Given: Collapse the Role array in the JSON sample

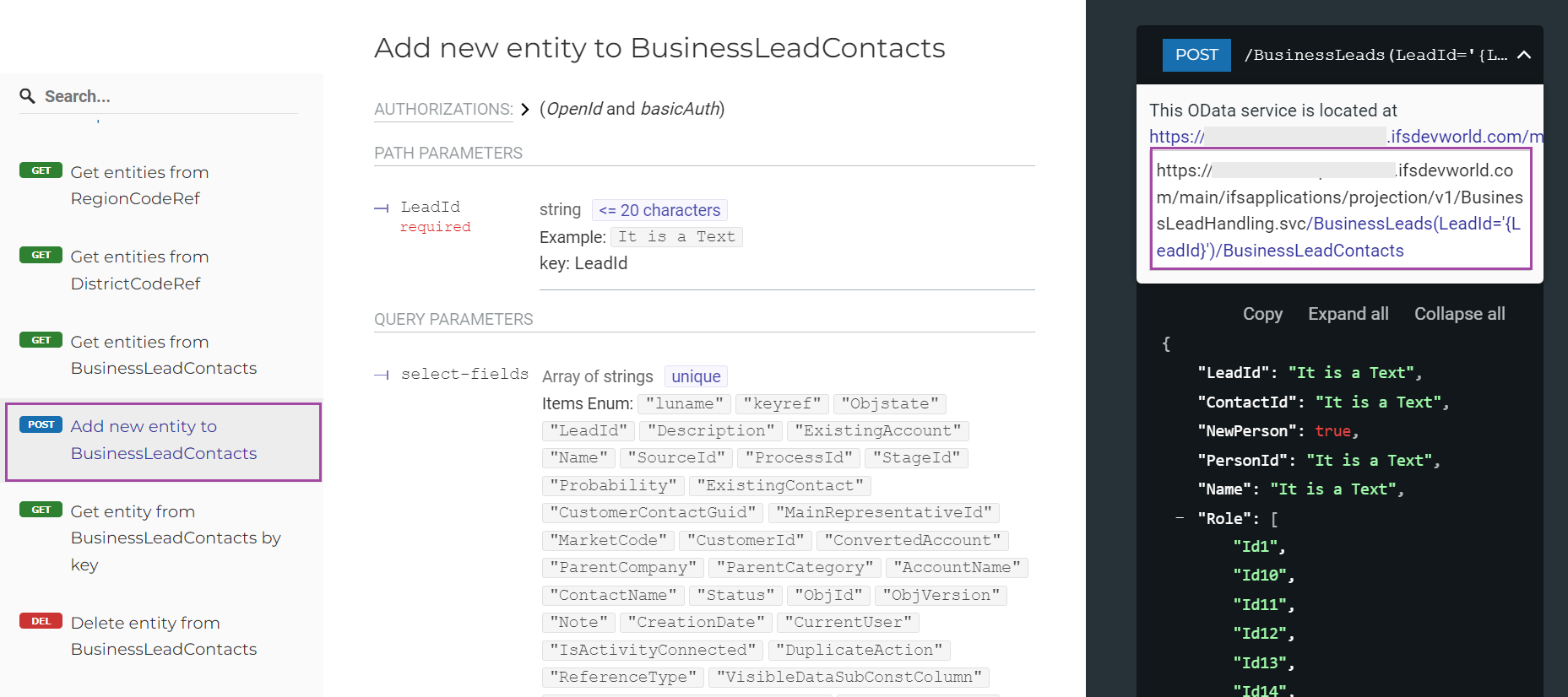Looking at the screenshot, I should click(1180, 517).
